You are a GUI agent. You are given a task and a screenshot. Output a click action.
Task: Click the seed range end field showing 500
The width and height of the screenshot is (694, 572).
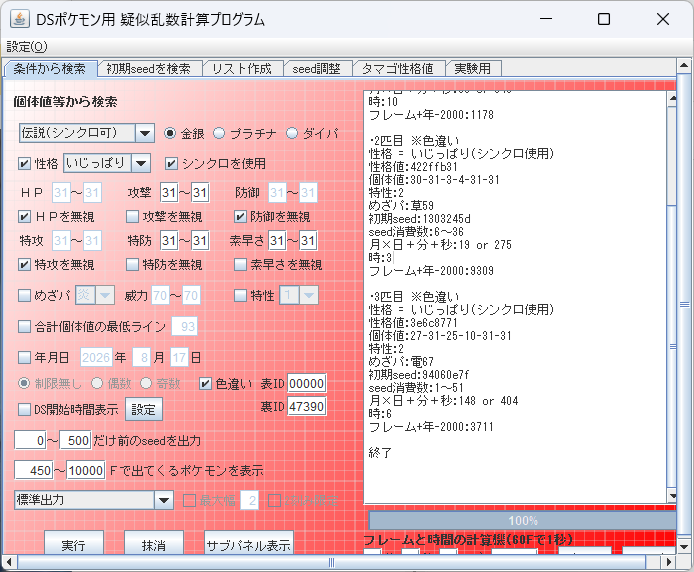click(x=75, y=441)
